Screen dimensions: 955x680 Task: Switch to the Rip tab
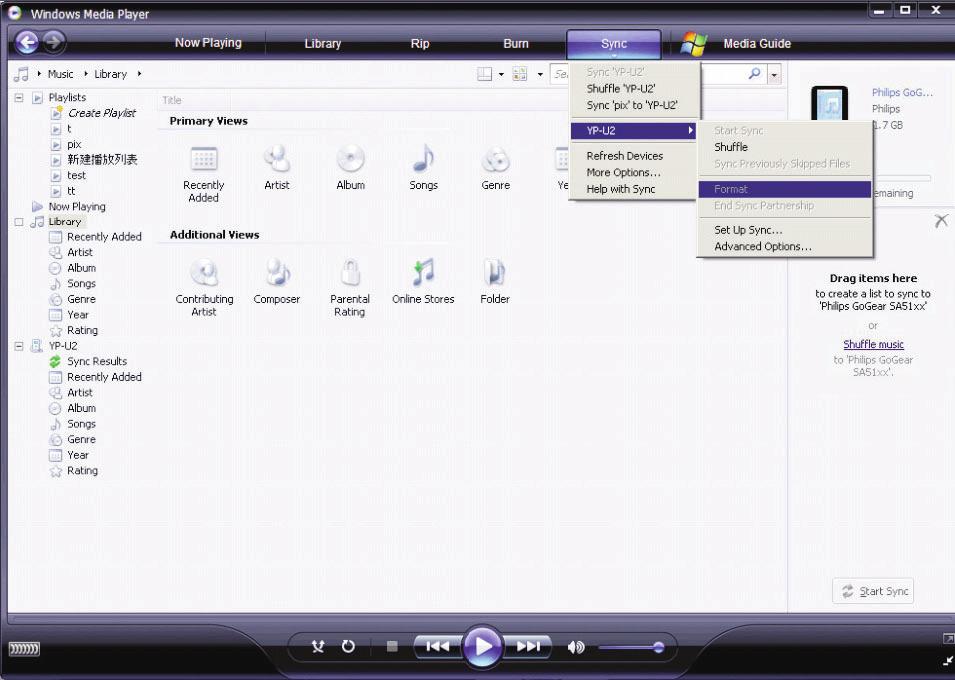click(x=420, y=44)
